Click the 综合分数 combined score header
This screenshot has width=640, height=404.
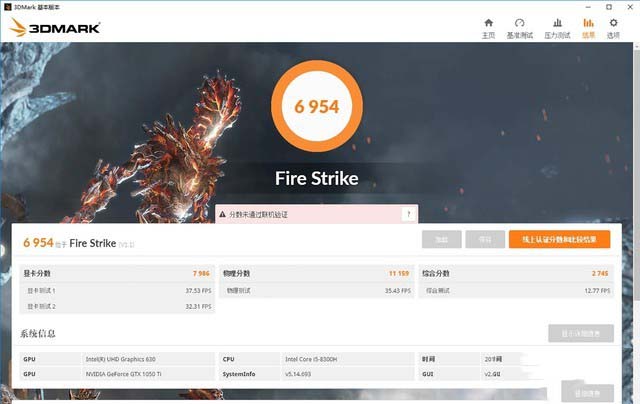pos(436,273)
